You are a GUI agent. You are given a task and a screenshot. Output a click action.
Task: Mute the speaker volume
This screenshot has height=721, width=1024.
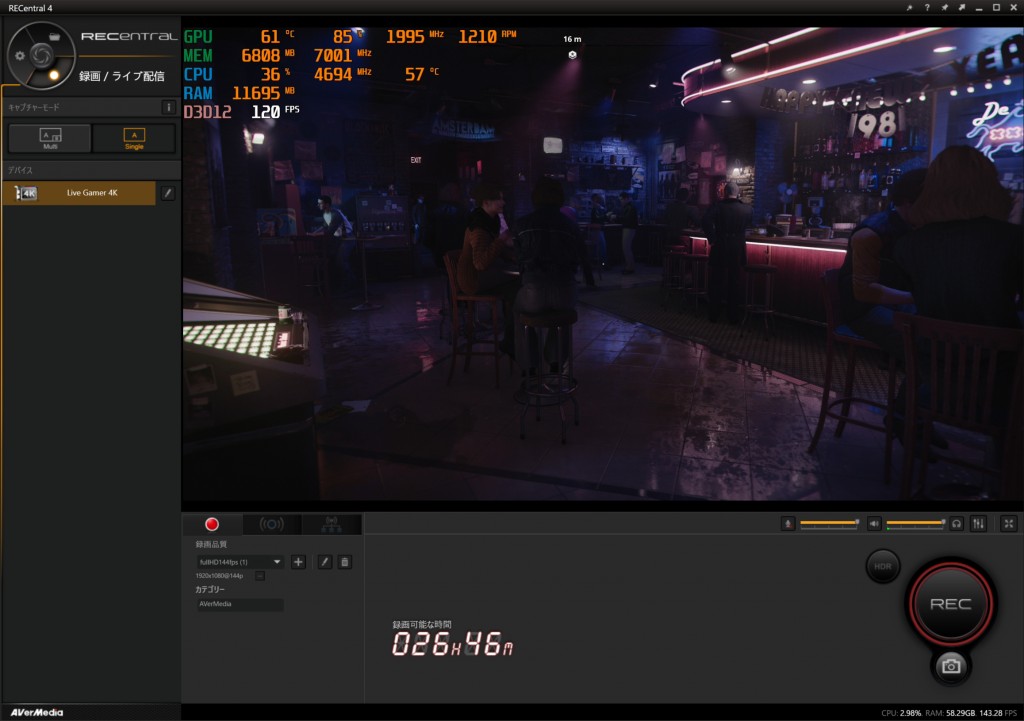click(x=874, y=523)
